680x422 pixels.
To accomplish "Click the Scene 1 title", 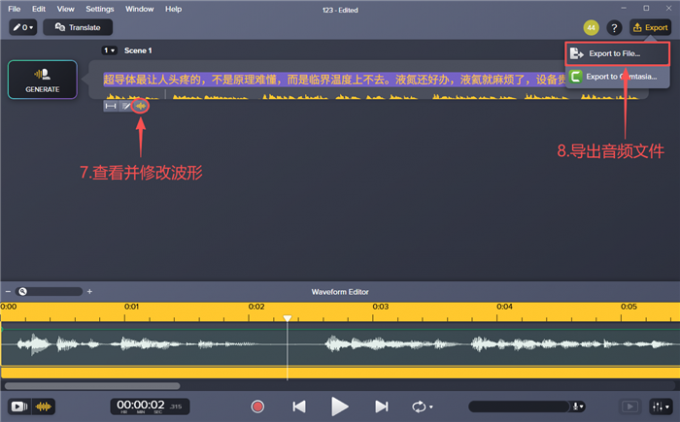I will 138,51.
